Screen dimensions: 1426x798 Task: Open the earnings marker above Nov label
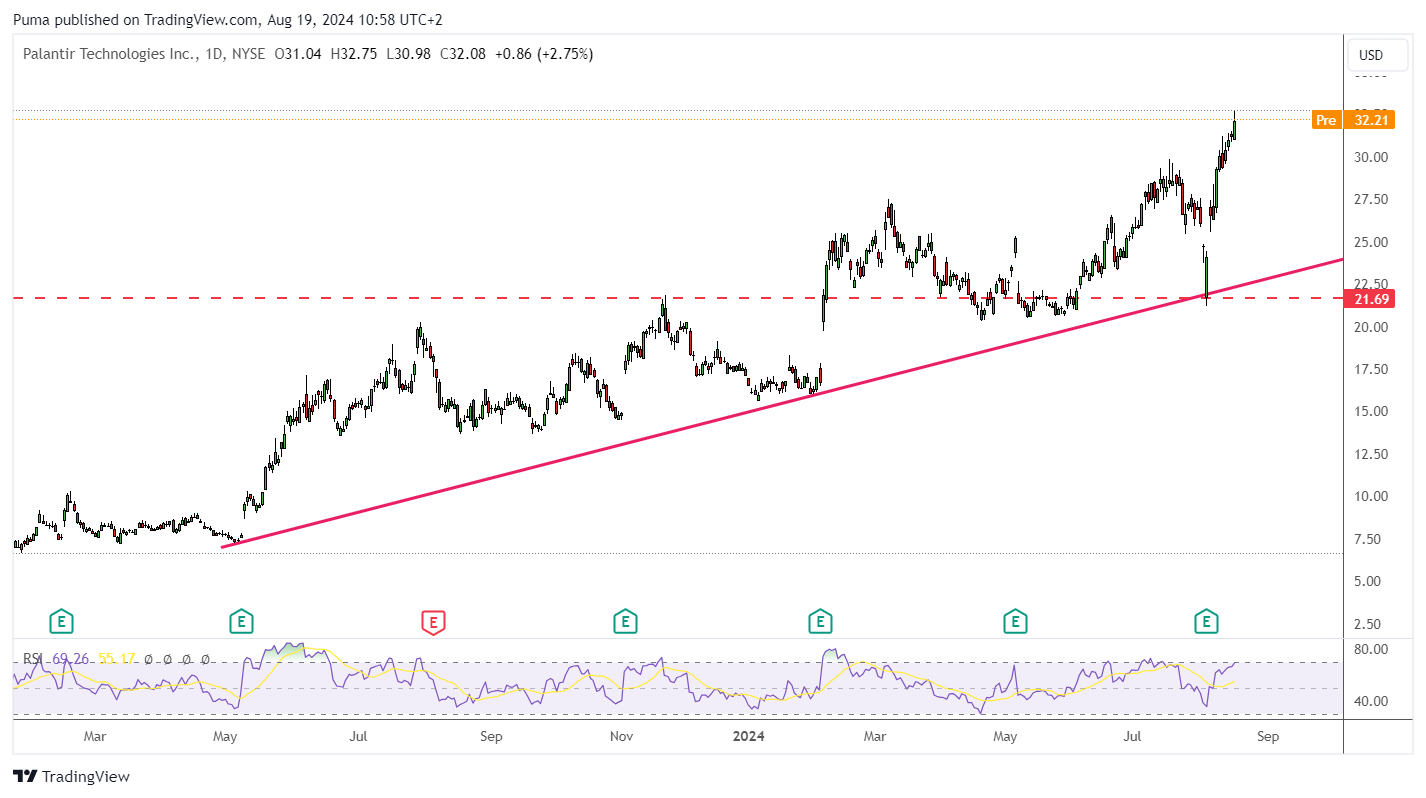(626, 622)
